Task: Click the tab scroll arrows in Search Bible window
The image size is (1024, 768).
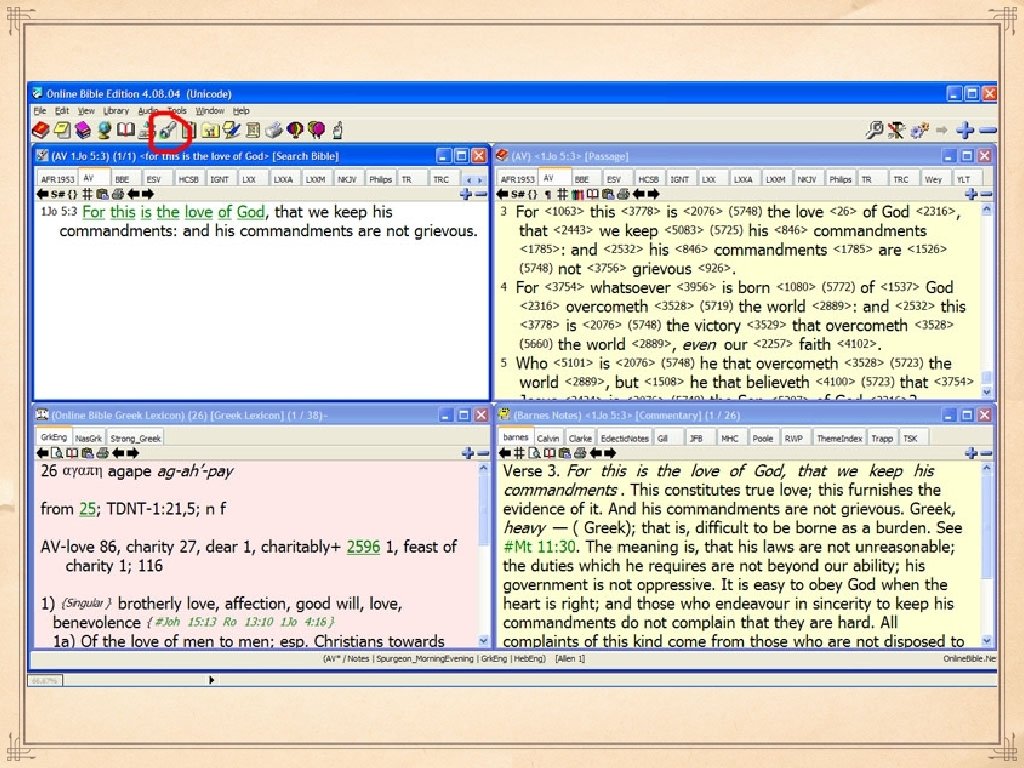Action: click(x=473, y=180)
